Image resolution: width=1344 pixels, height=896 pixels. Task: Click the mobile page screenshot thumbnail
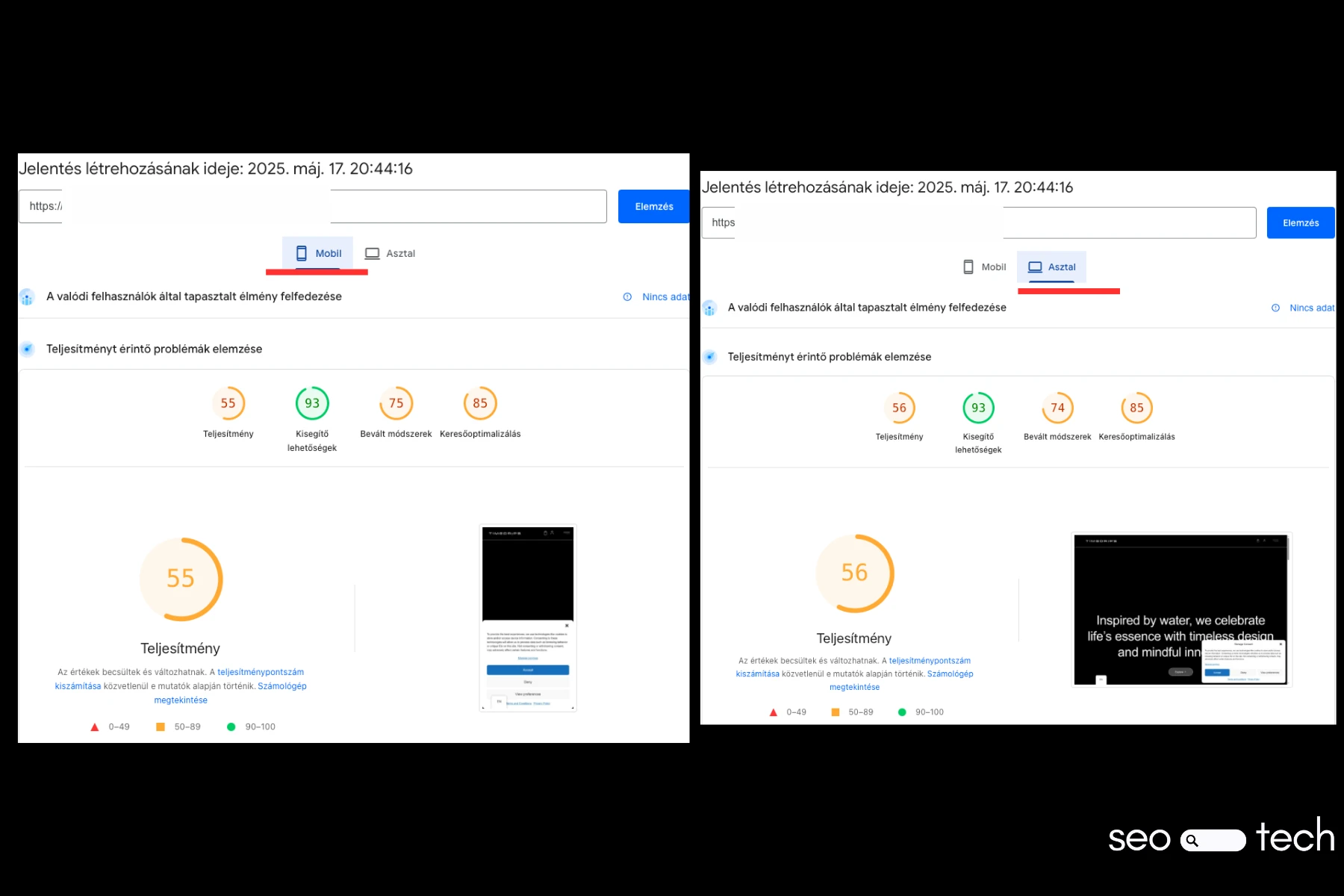[528, 618]
